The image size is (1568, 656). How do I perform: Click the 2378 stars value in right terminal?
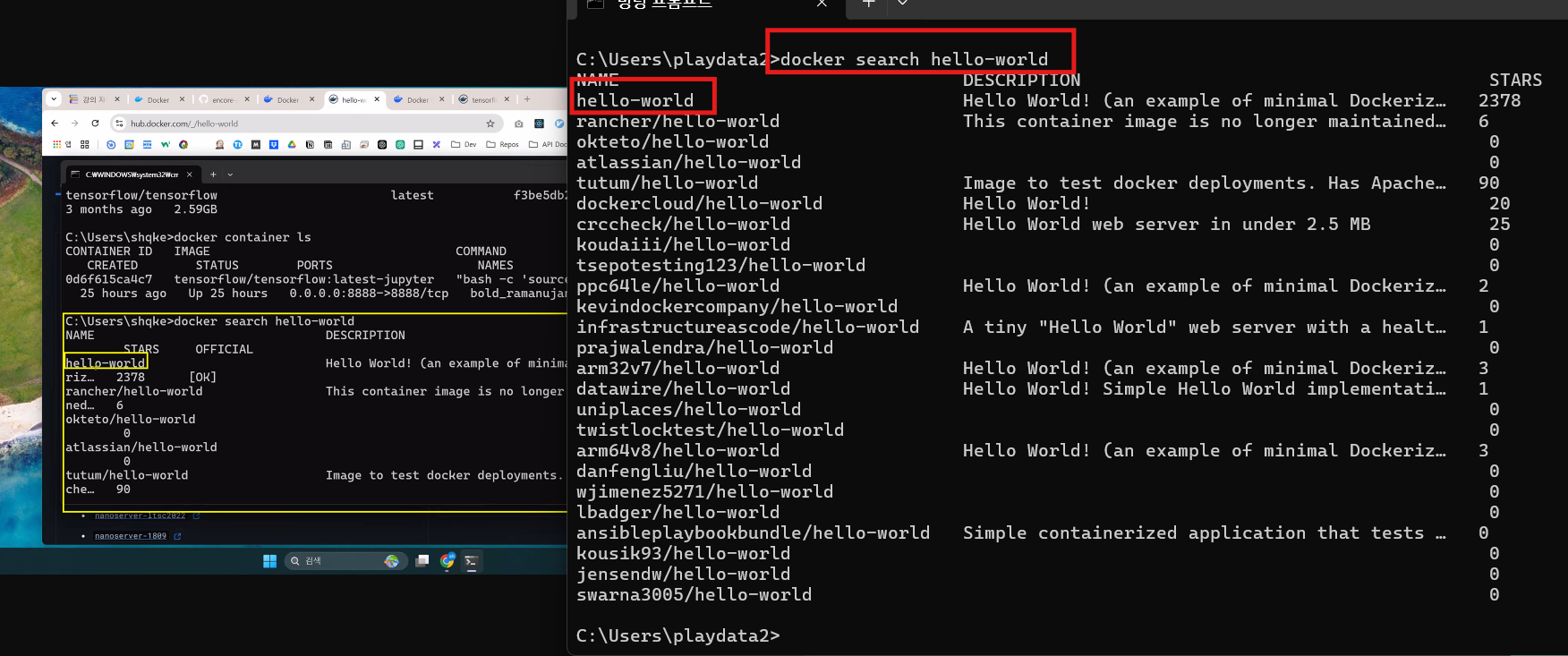point(1500,100)
